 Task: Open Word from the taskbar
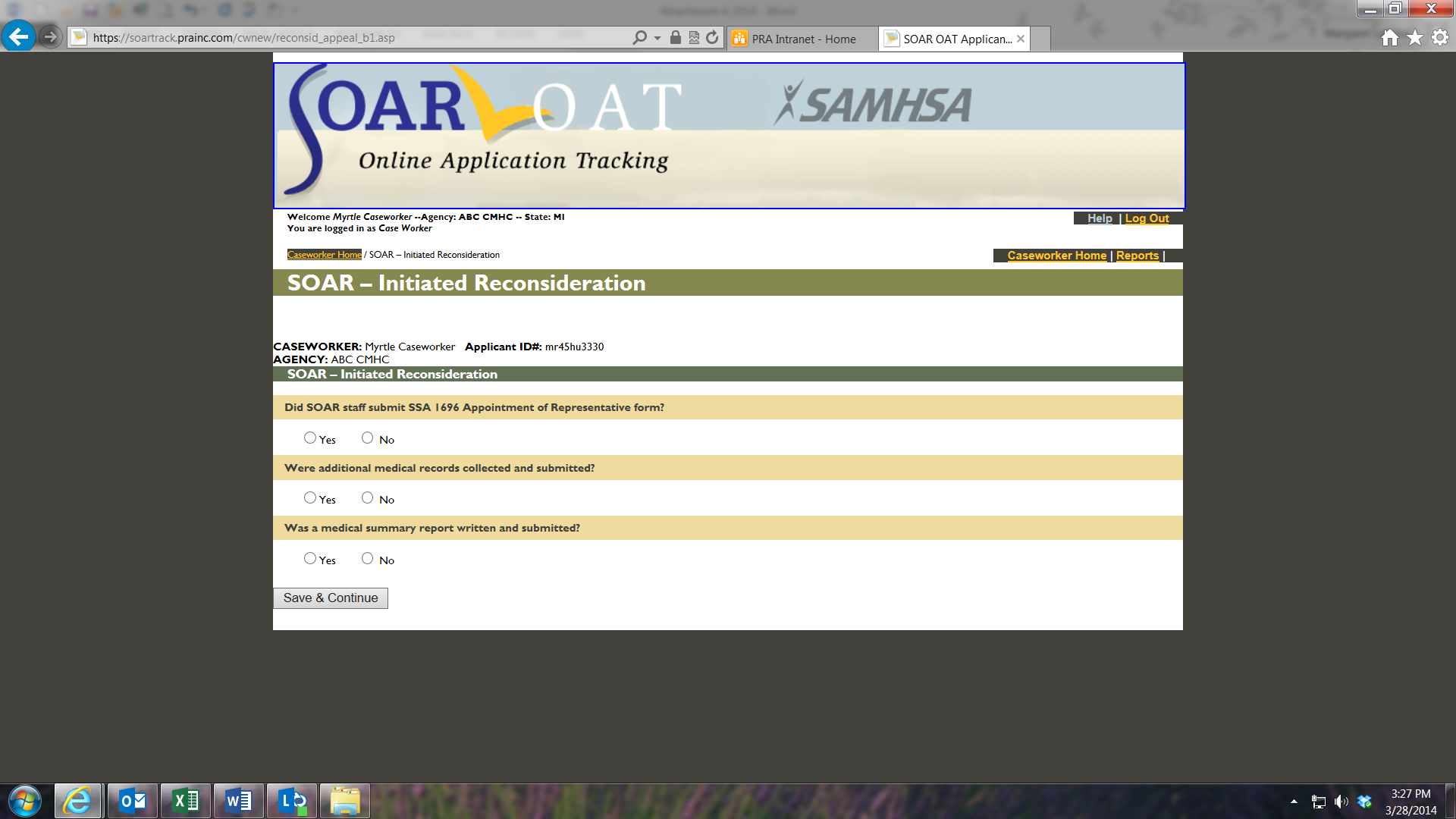tap(239, 801)
